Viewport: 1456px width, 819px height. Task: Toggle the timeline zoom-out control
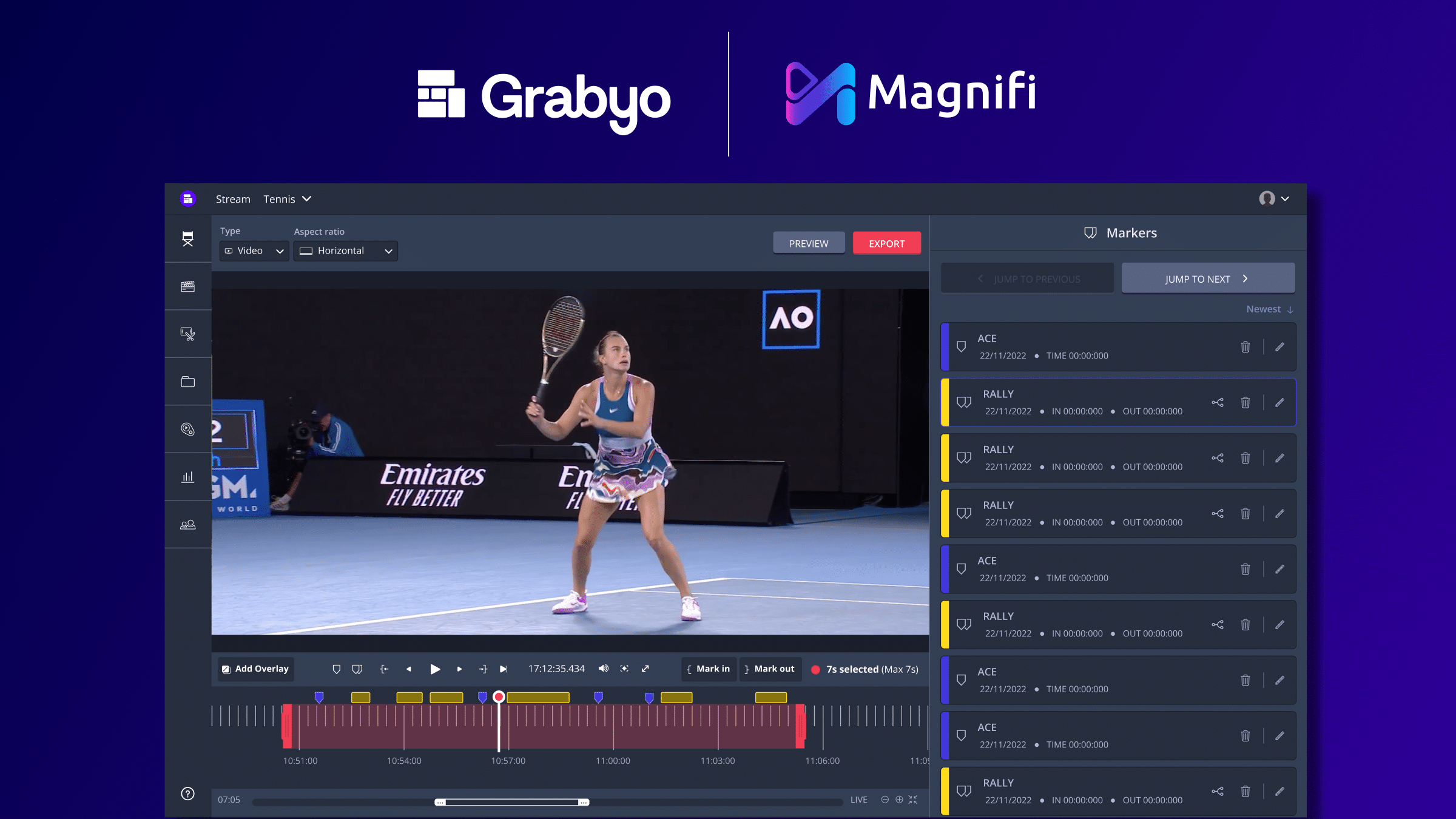pos(885,800)
